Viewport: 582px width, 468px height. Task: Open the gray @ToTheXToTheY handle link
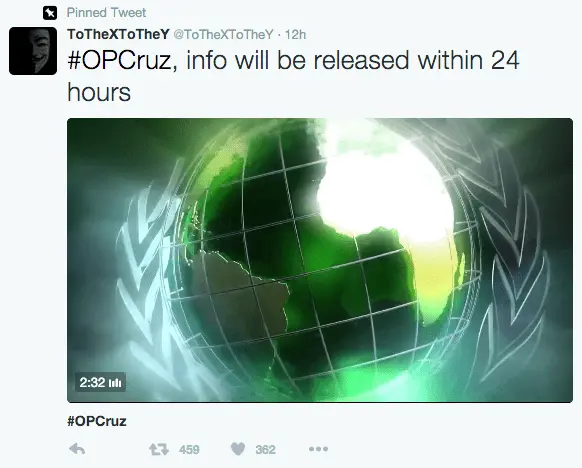223,35
